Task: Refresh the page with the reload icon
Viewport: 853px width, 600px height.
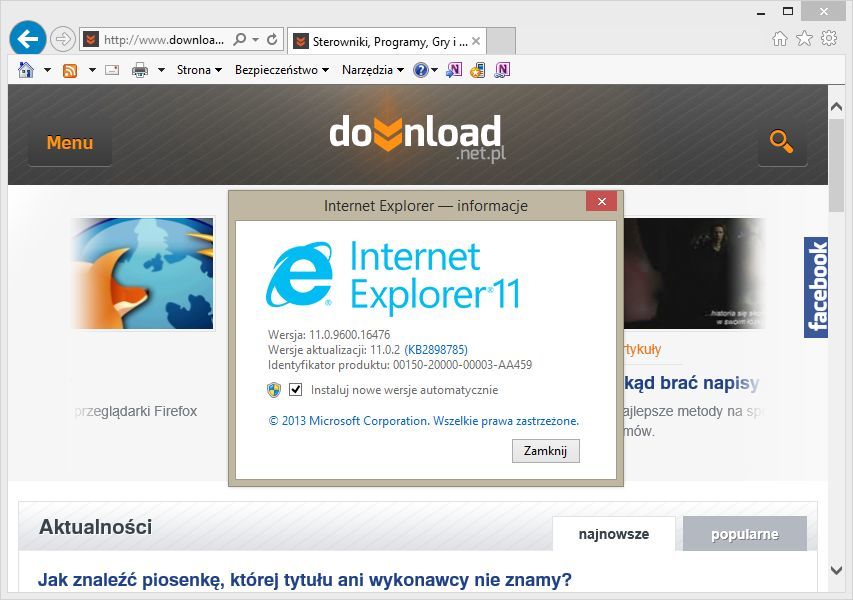Action: click(x=273, y=39)
